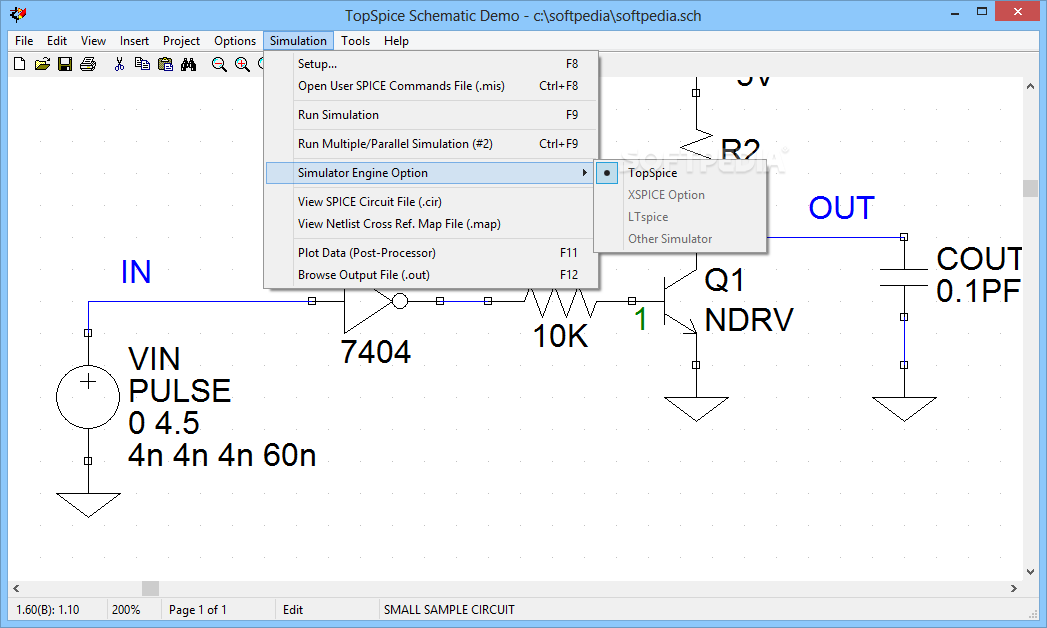This screenshot has height=628, width=1047.
Task: Copy selection with the copy icon
Action: [x=142, y=64]
